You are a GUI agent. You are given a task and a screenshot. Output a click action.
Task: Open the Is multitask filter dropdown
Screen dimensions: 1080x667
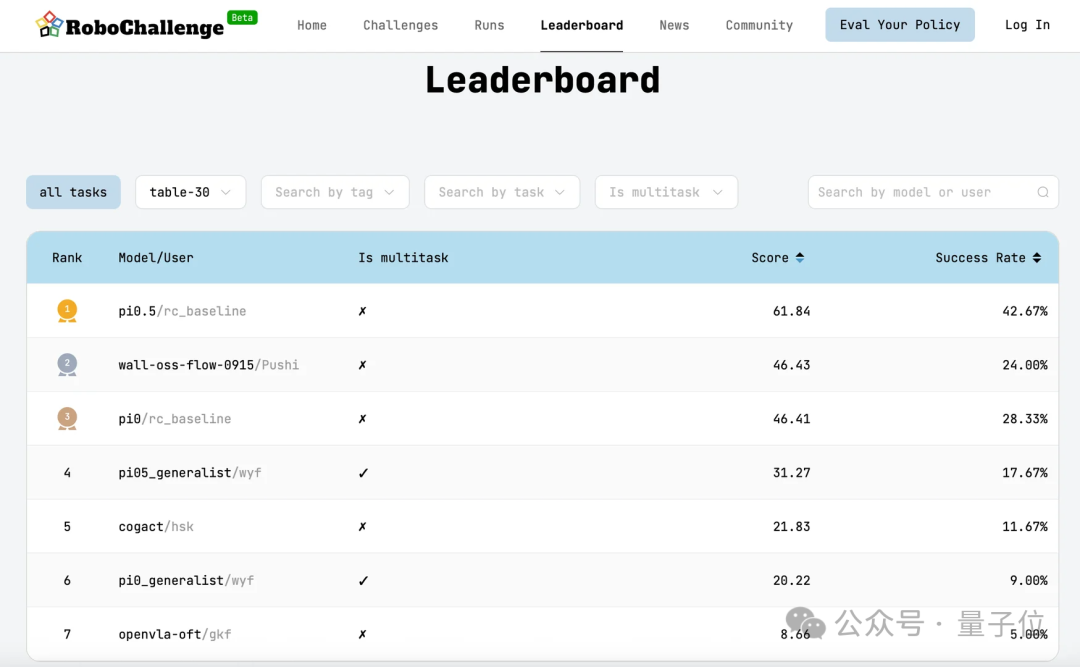pyautogui.click(x=666, y=192)
